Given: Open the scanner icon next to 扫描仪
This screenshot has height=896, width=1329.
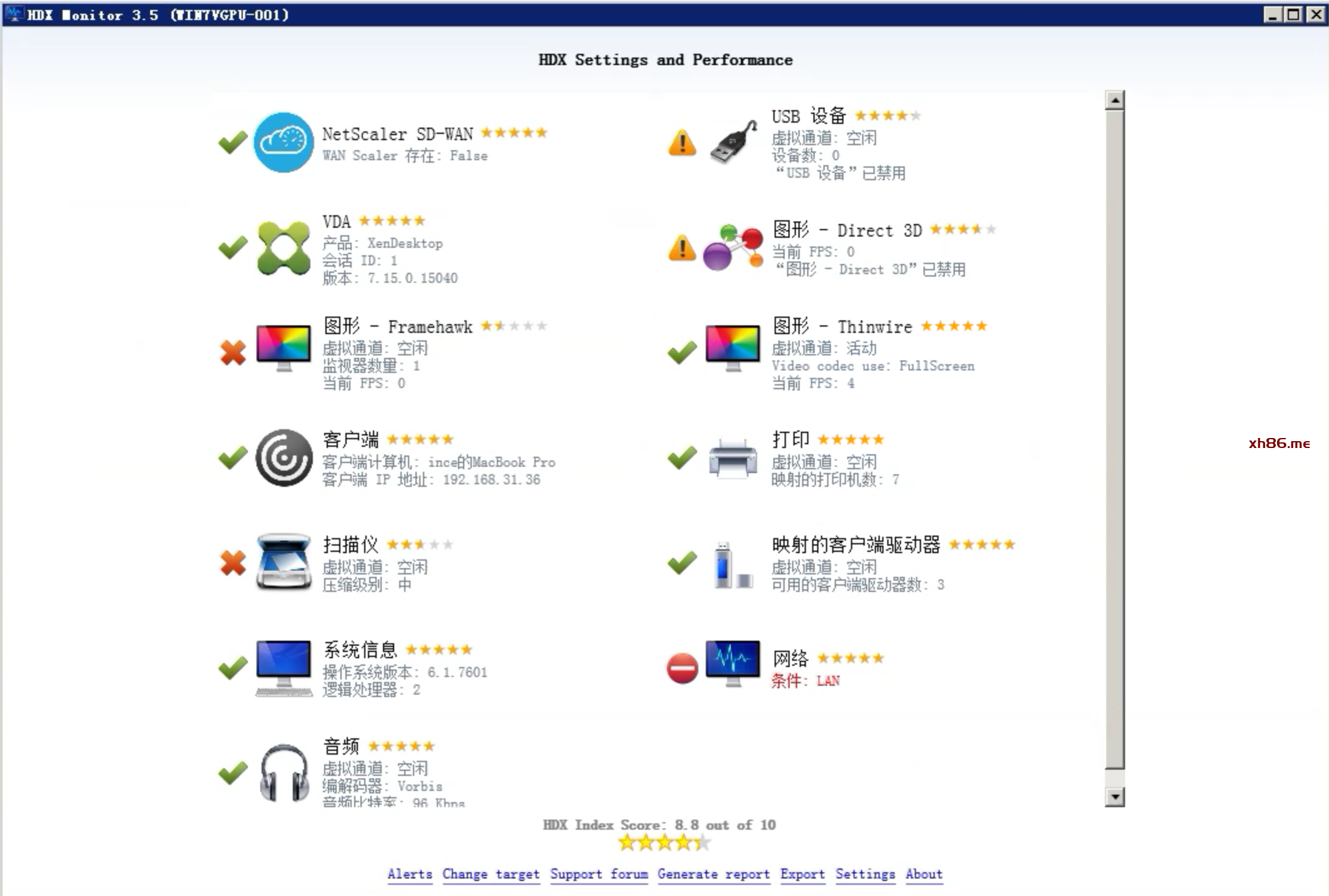Looking at the screenshot, I should point(283,562).
